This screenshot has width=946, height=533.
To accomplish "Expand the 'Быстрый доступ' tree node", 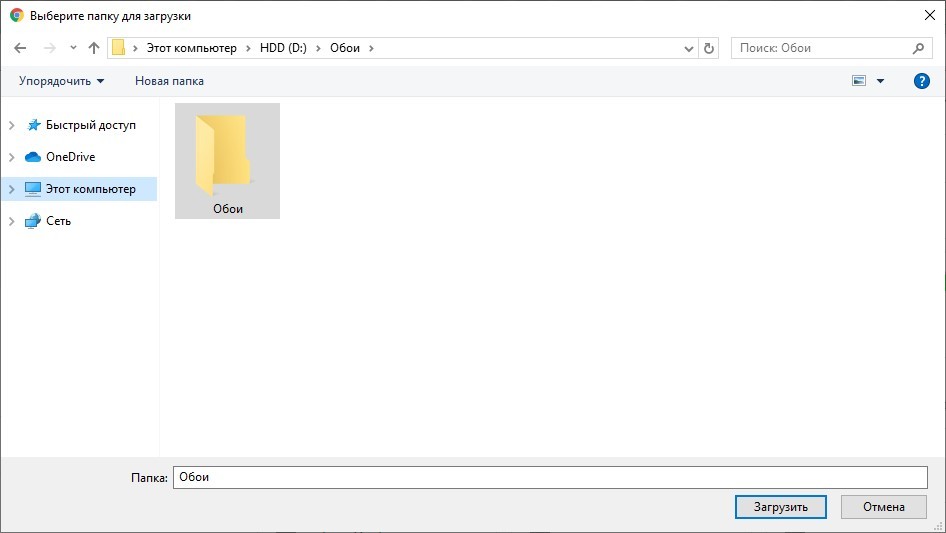I will pyautogui.click(x=11, y=125).
